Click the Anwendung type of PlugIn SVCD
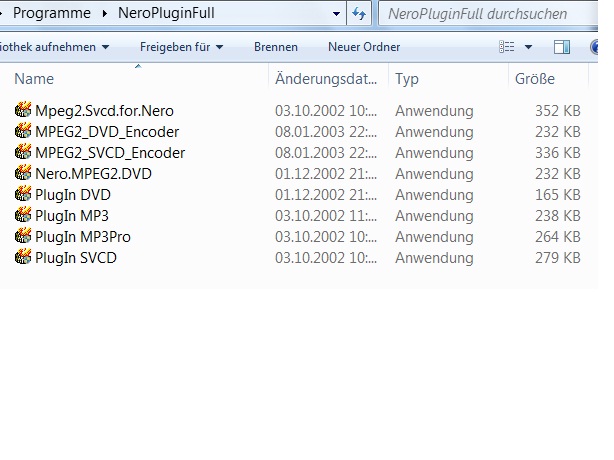 (x=434, y=258)
